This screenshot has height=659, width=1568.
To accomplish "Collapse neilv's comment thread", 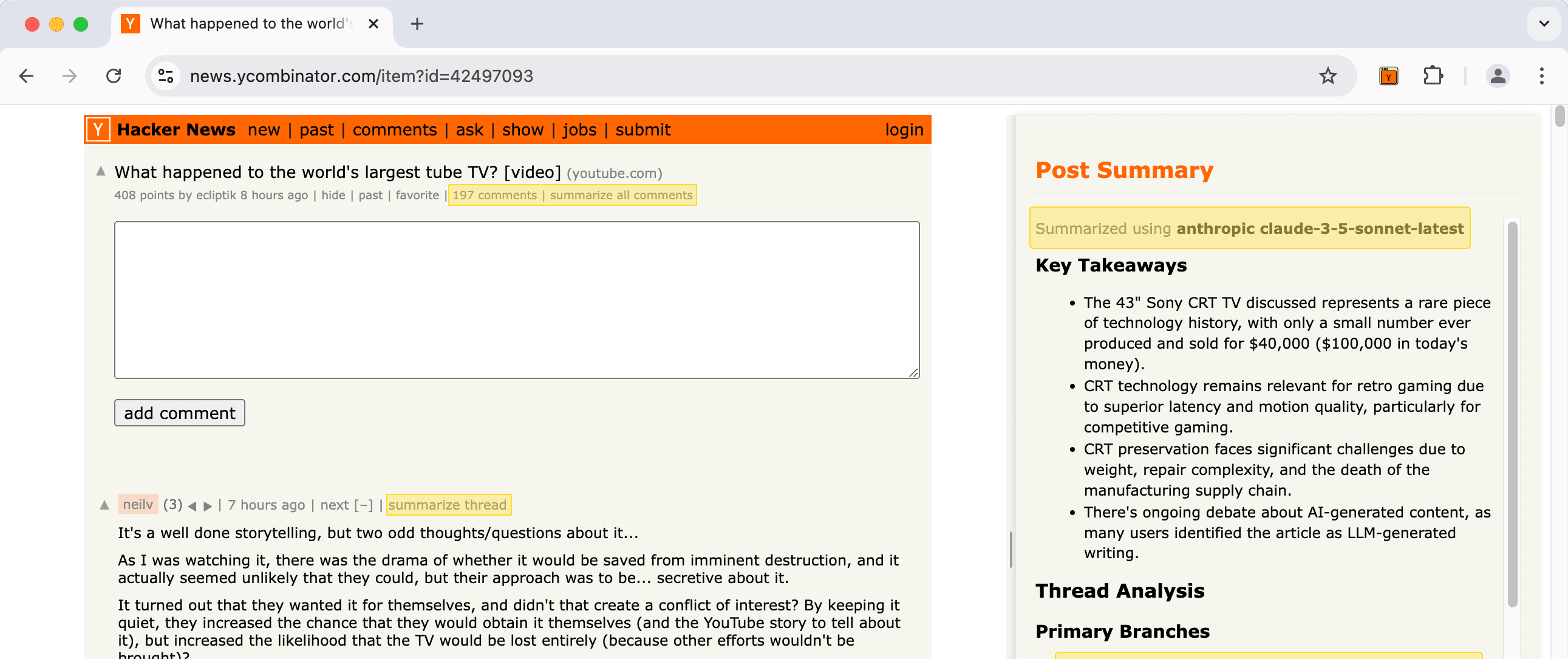I will 364,504.
